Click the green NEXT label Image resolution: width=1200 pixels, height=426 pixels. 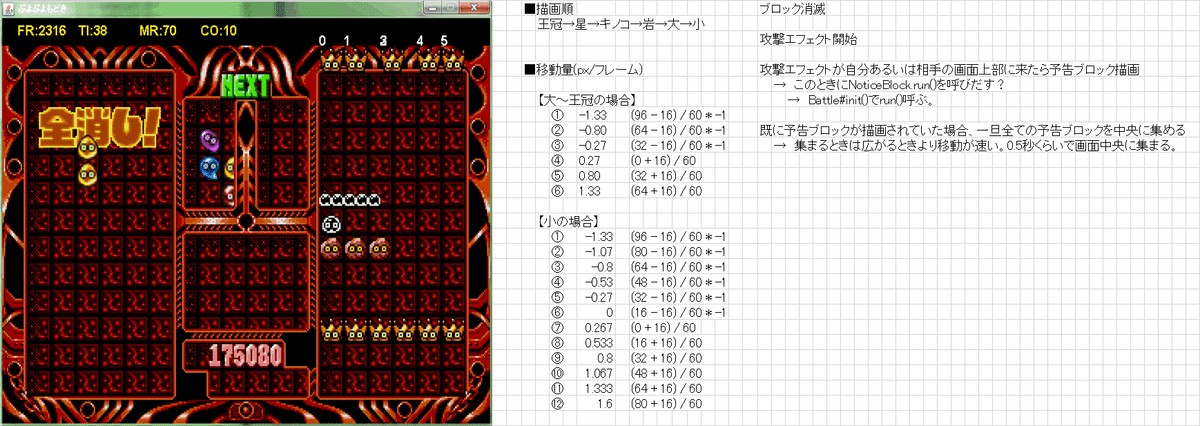click(x=245, y=85)
